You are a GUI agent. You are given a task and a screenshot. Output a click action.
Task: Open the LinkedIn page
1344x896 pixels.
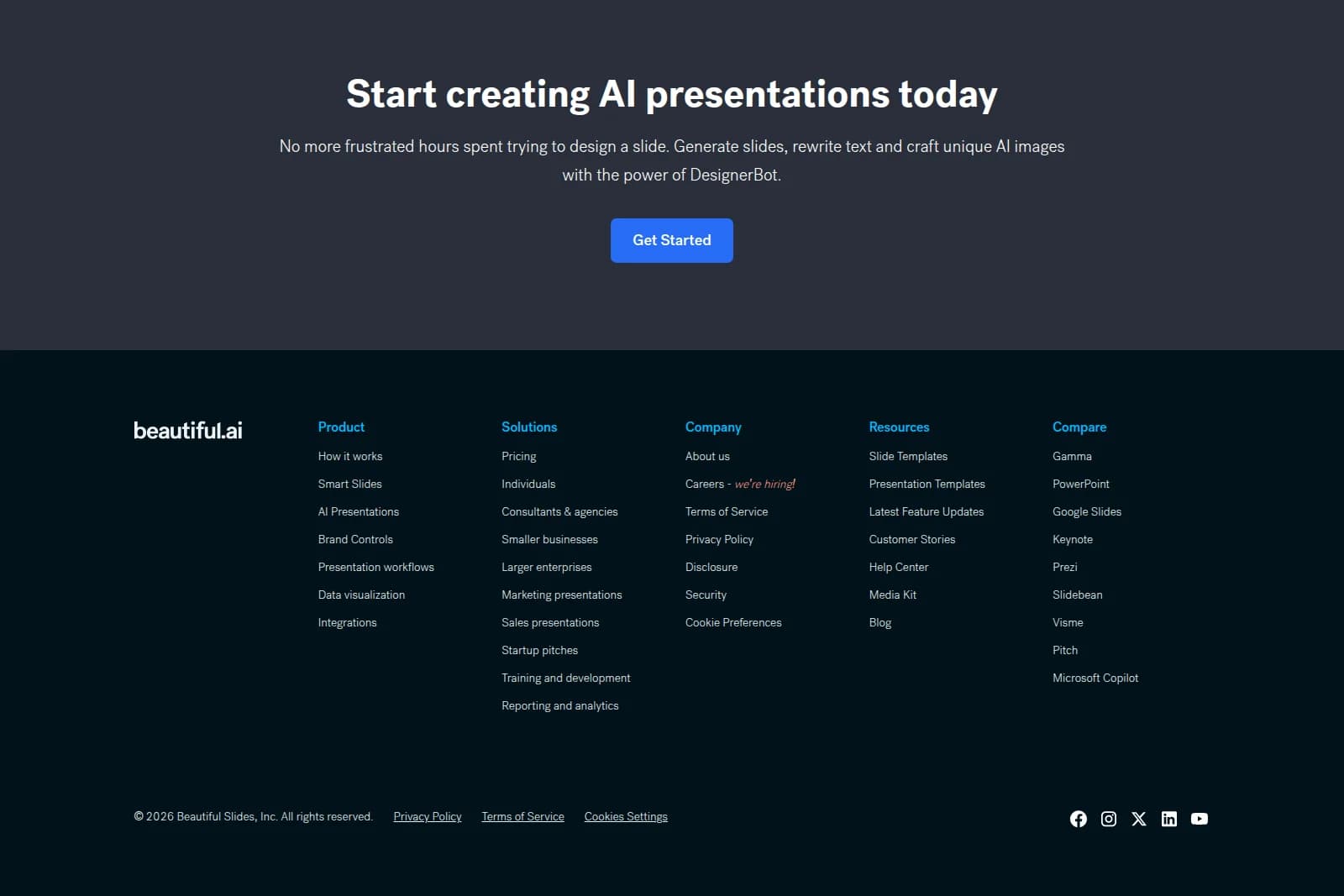click(1169, 819)
